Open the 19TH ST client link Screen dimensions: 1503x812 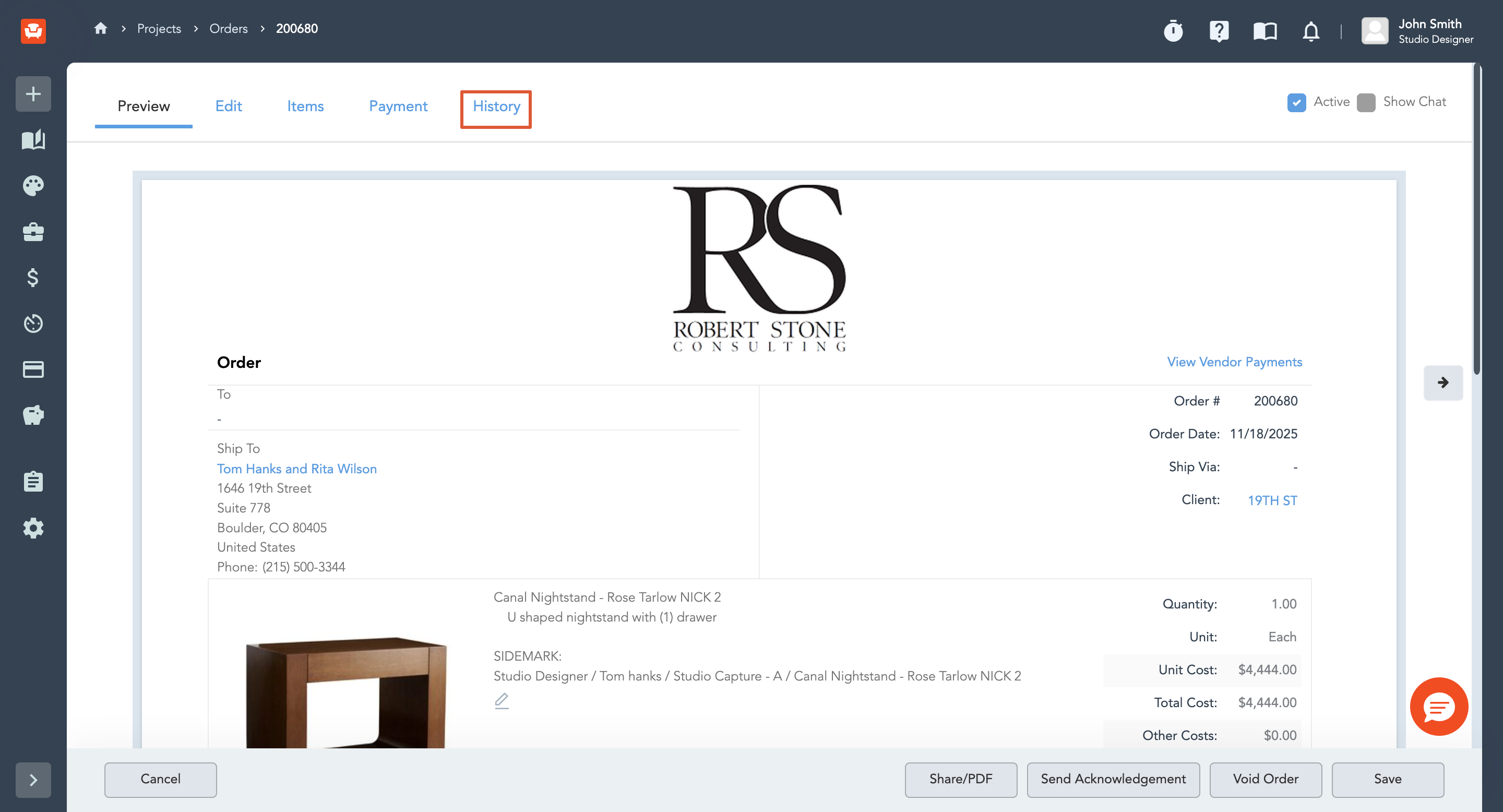1272,500
